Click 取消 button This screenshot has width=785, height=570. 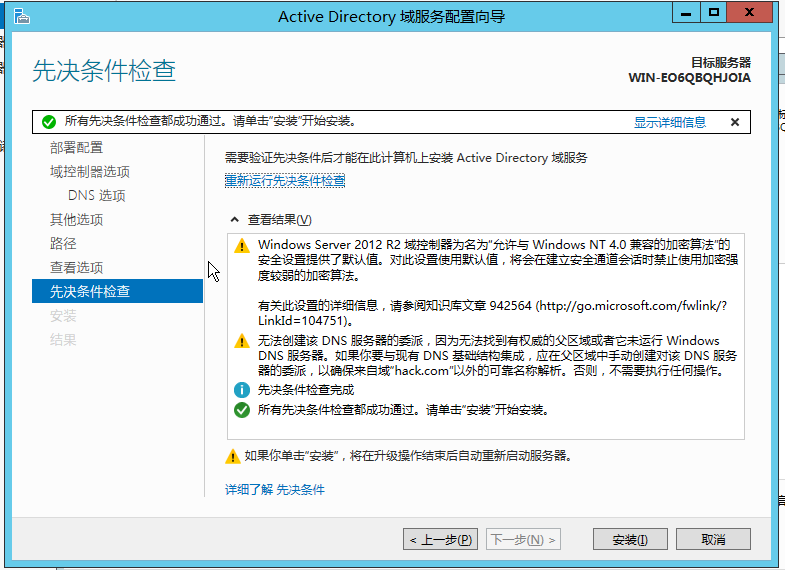click(x=713, y=539)
